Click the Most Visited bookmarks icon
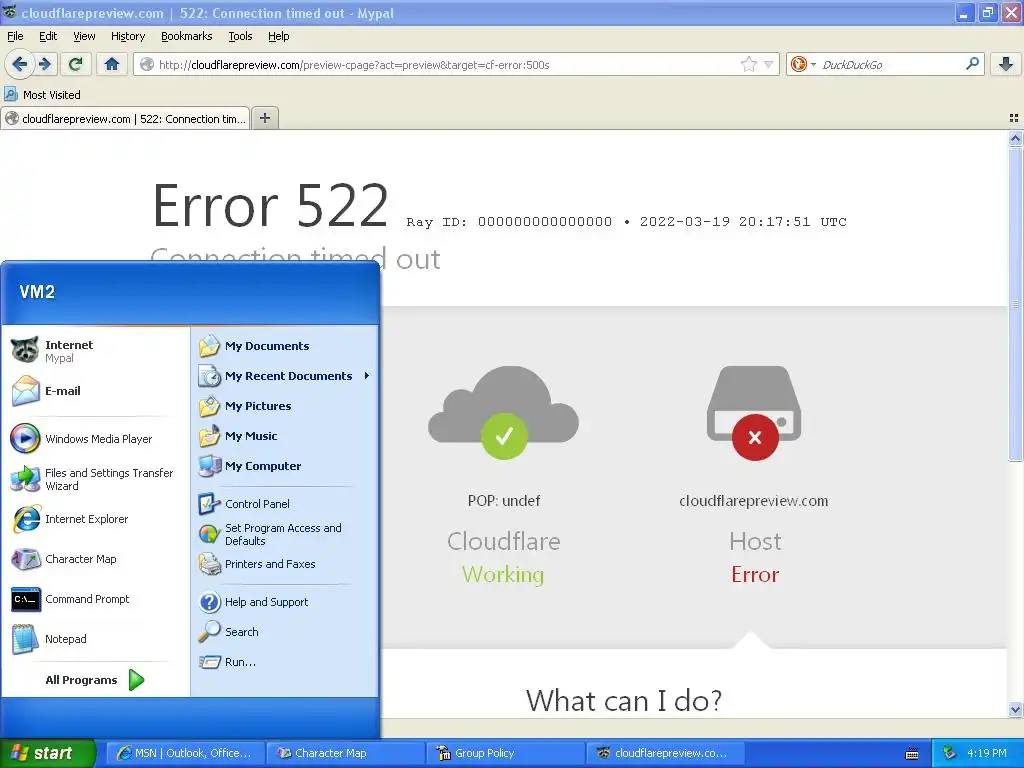Image resolution: width=1024 pixels, height=768 pixels. point(11,95)
